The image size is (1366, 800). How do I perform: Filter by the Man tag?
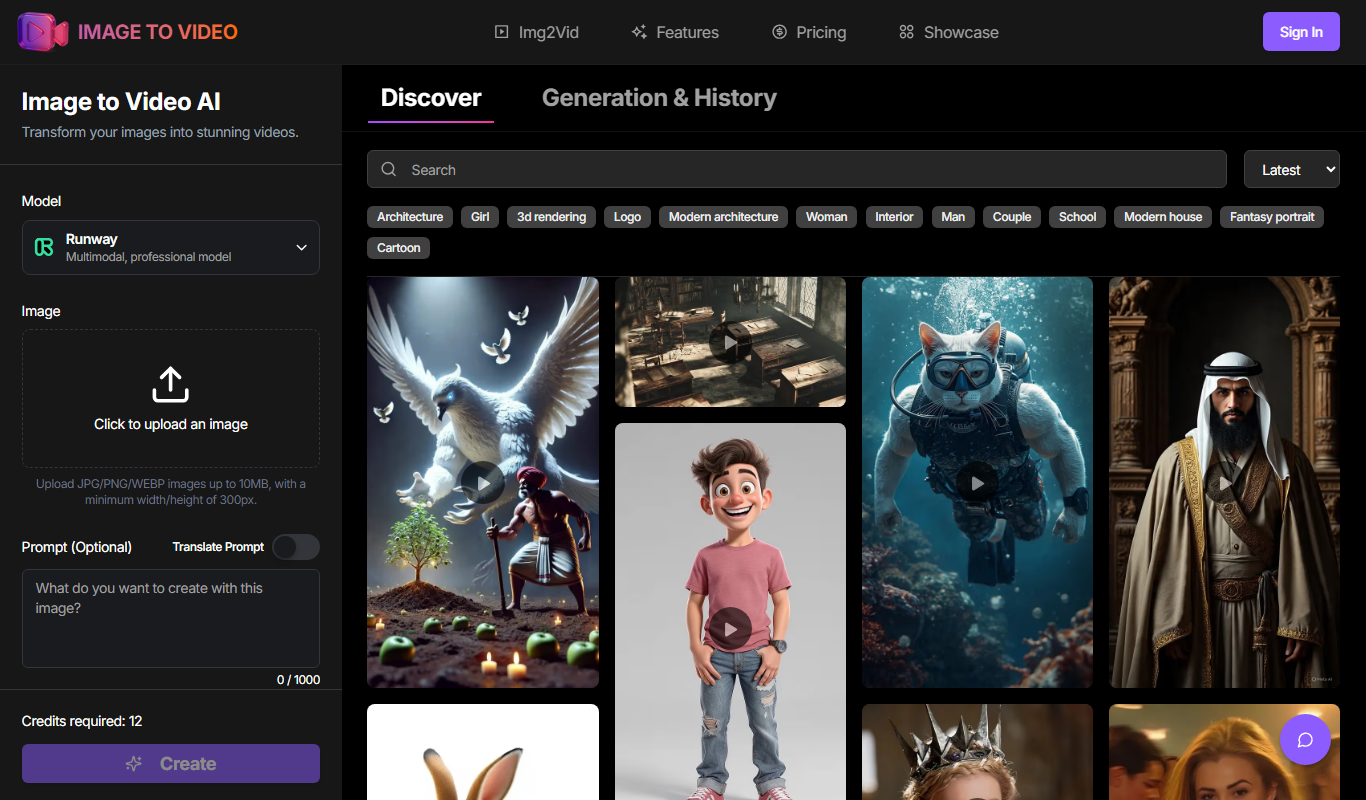click(x=953, y=217)
